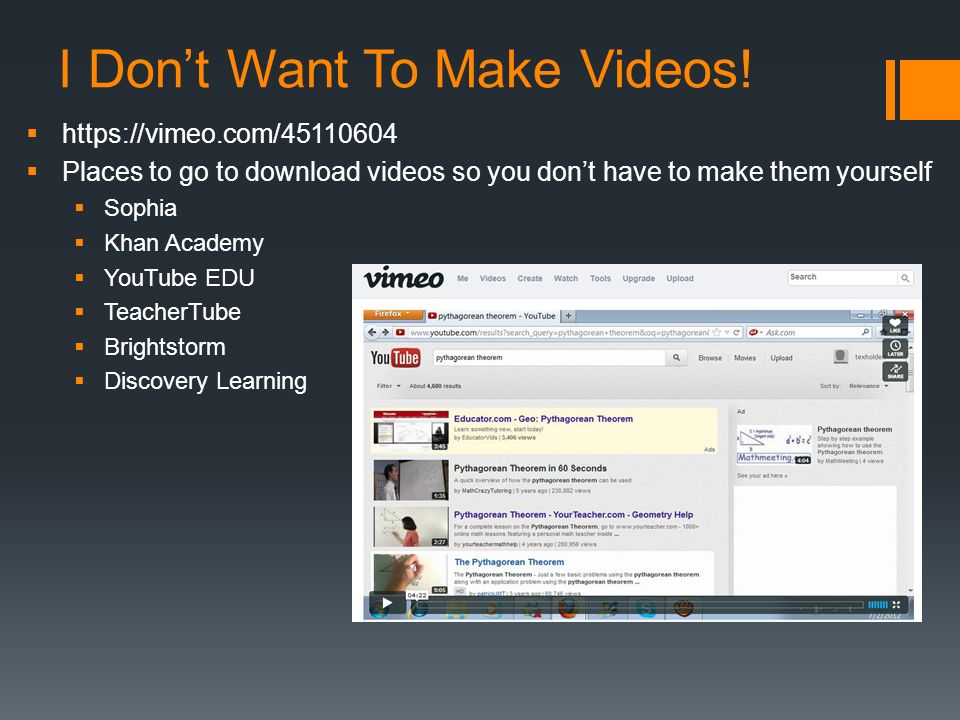Viewport: 960px width, 720px height.
Task: Click the Upgrade link on Vimeo
Action: point(639,278)
